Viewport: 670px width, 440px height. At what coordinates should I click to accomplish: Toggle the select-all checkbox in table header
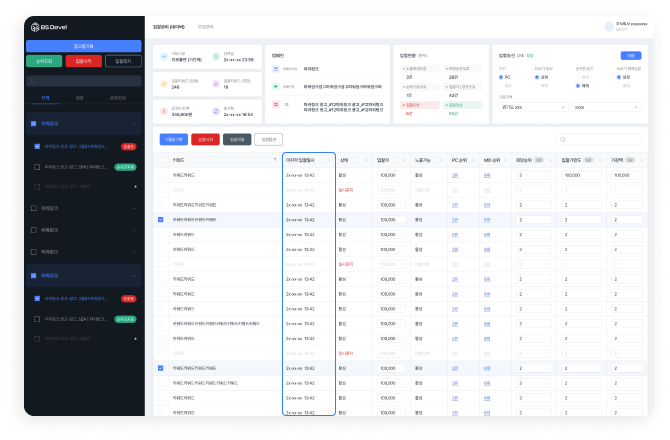[x=161, y=160]
